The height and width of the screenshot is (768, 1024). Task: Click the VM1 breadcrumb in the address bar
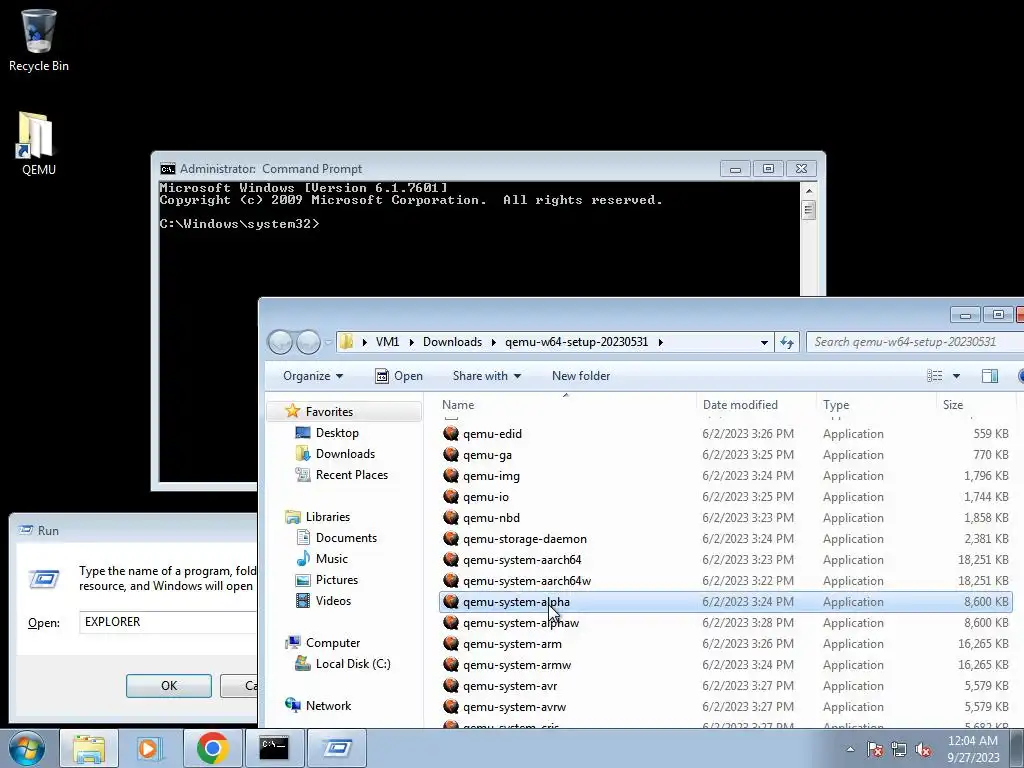tap(387, 342)
